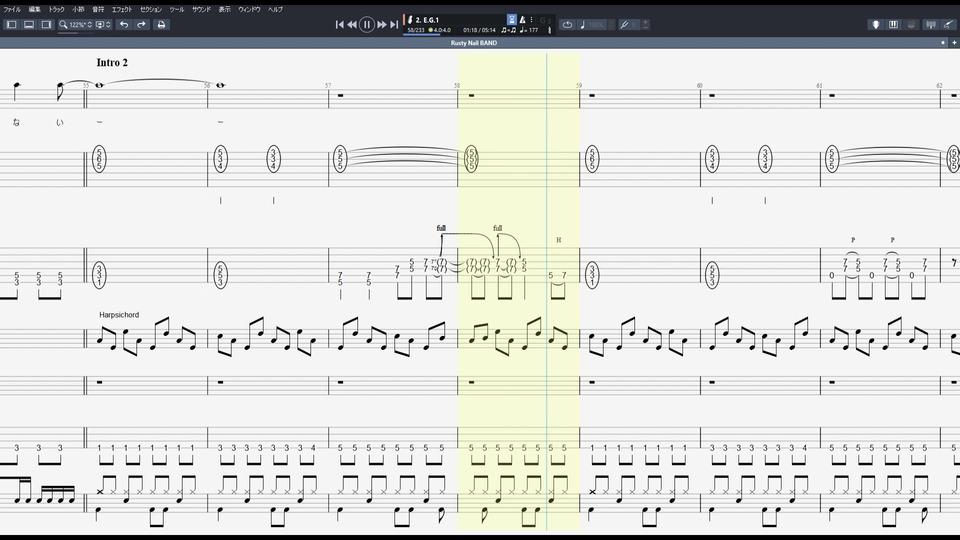960x540 pixels.
Task: Toggle the bottom global view panel
Action: point(29,24)
